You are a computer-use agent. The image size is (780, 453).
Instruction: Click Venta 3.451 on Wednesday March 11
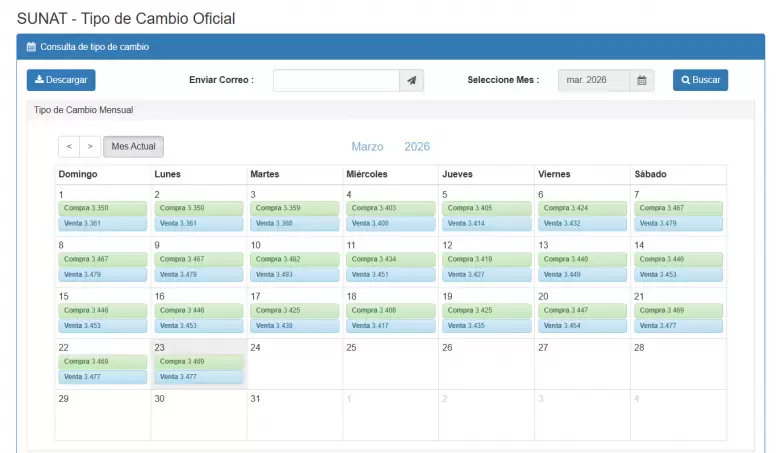pyautogui.click(x=391, y=274)
